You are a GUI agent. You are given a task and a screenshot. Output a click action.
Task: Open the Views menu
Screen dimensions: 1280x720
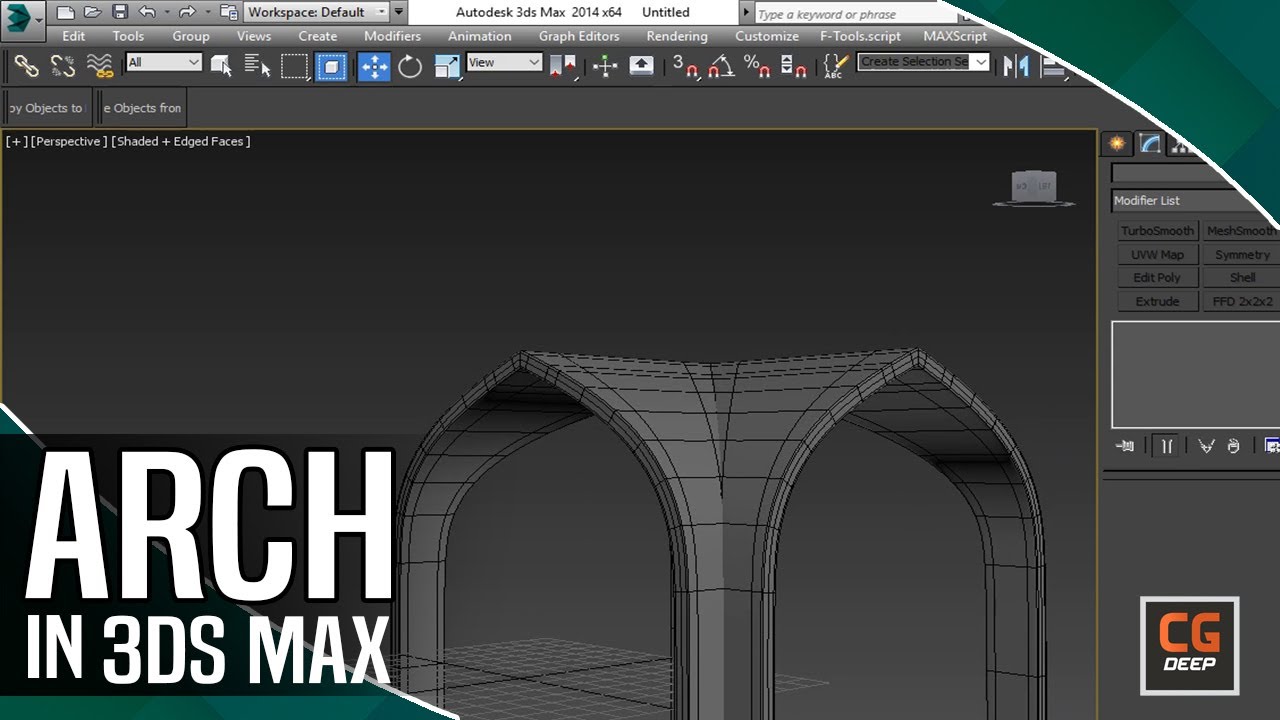click(254, 36)
